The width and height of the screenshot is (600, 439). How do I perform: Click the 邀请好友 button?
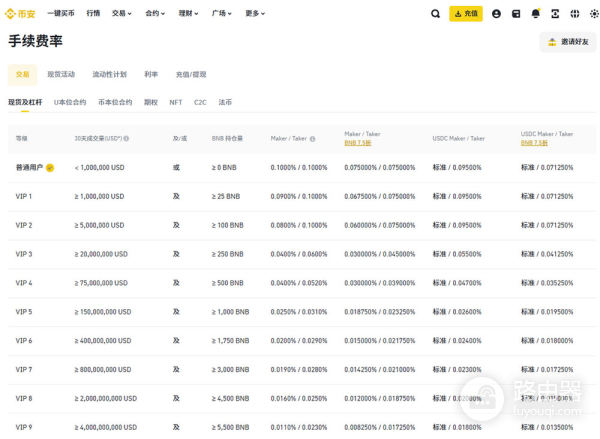point(568,42)
